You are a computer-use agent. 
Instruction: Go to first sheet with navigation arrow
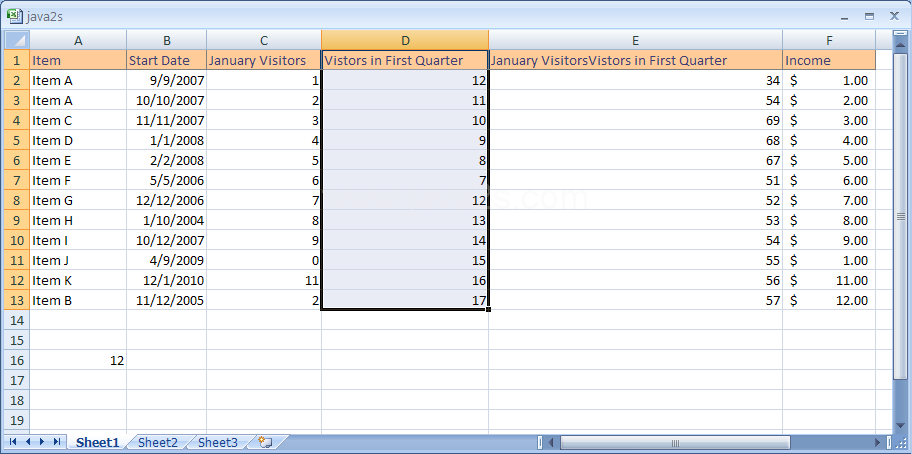(x=13, y=442)
